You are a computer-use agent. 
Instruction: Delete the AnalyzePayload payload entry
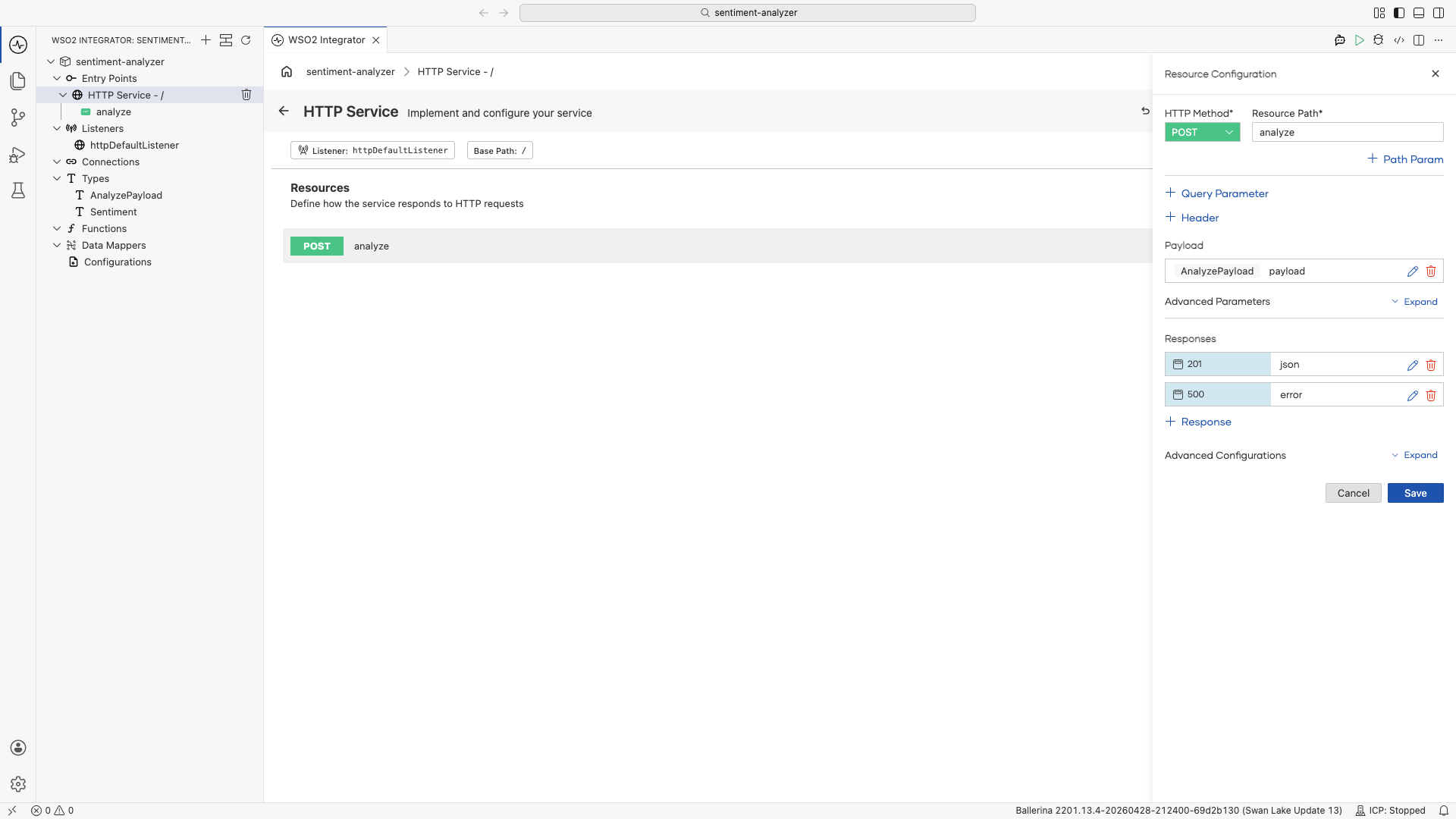[1431, 271]
